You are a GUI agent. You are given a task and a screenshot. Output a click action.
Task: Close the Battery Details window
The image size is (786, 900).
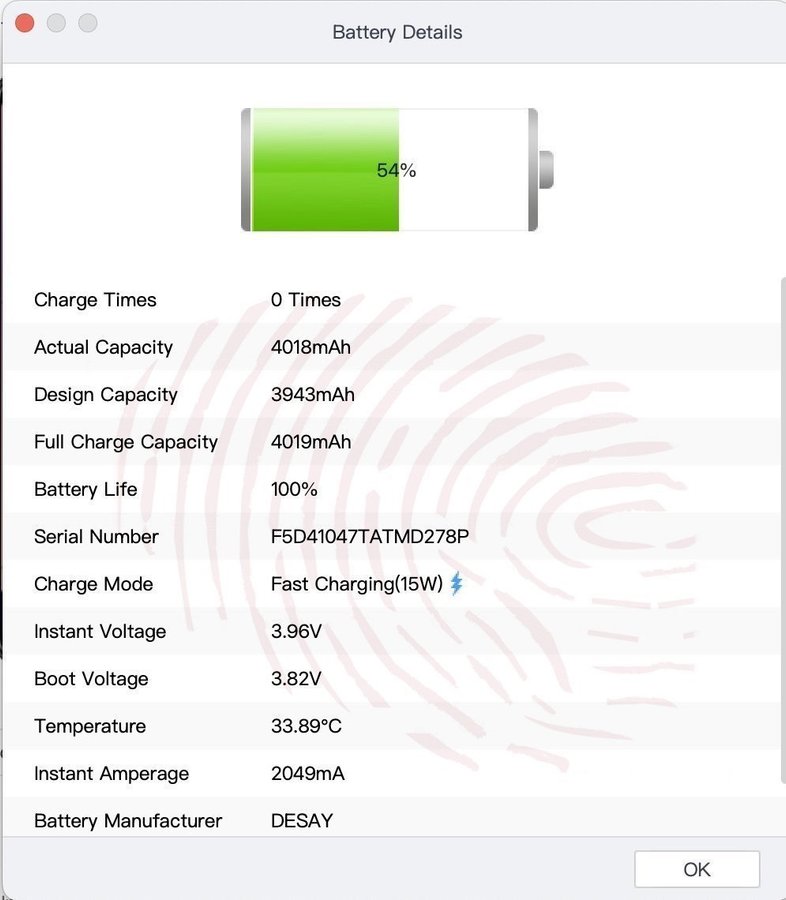point(25,23)
